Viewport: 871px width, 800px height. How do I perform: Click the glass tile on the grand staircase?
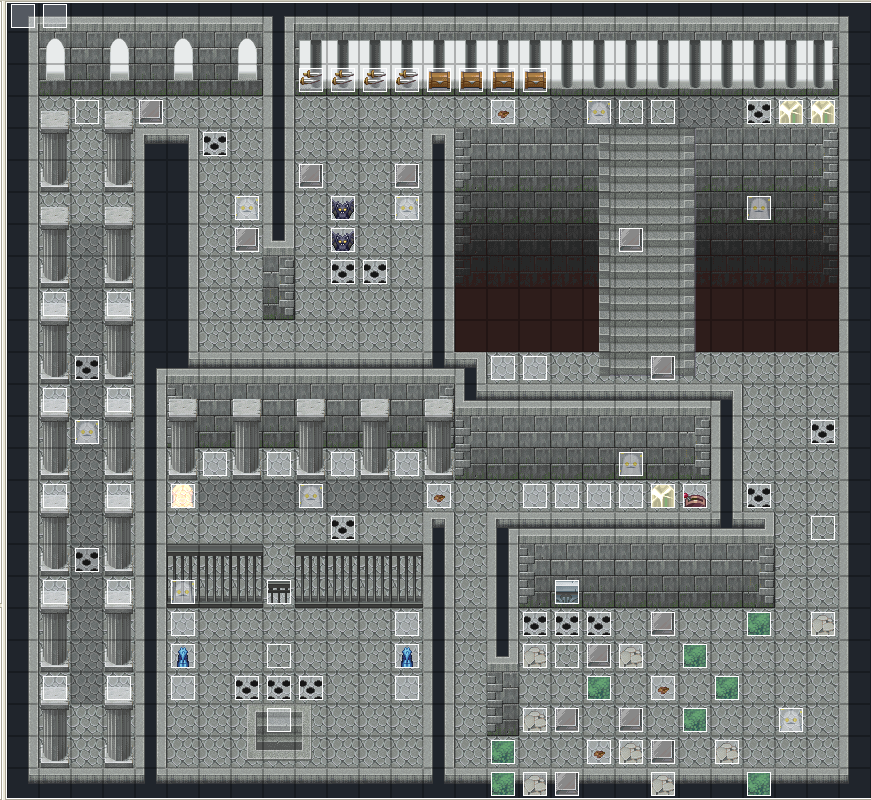tap(631, 240)
